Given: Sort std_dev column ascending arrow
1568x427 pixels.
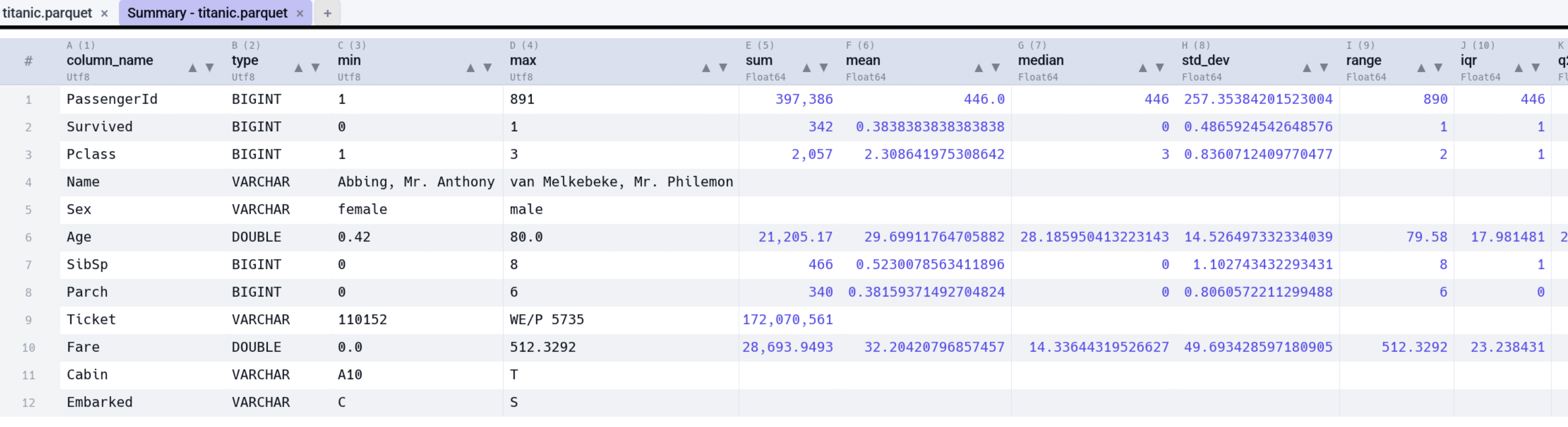Looking at the screenshot, I should coord(1307,68).
